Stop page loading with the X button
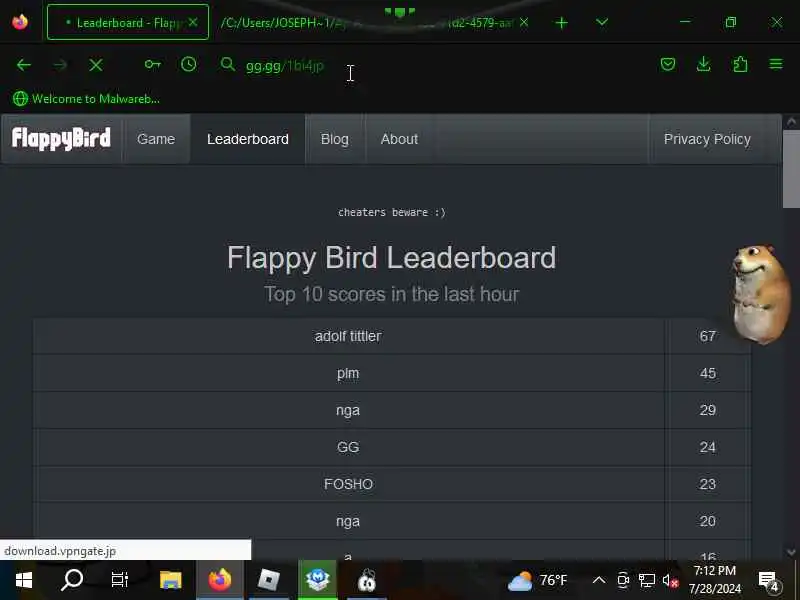Image resolution: width=800 pixels, height=600 pixels. pyautogui.click(x=96, y=65)
